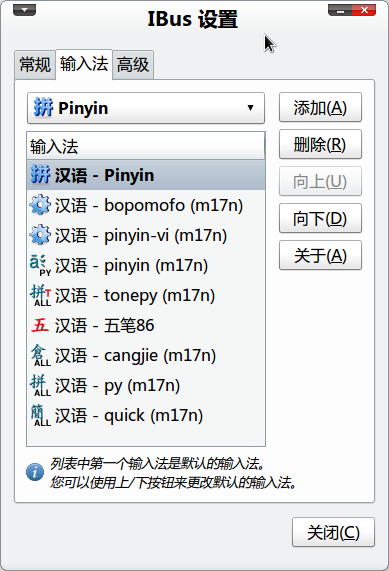
Task: Click the Pinyin icon in the combo box
Action: click(43, 108)
